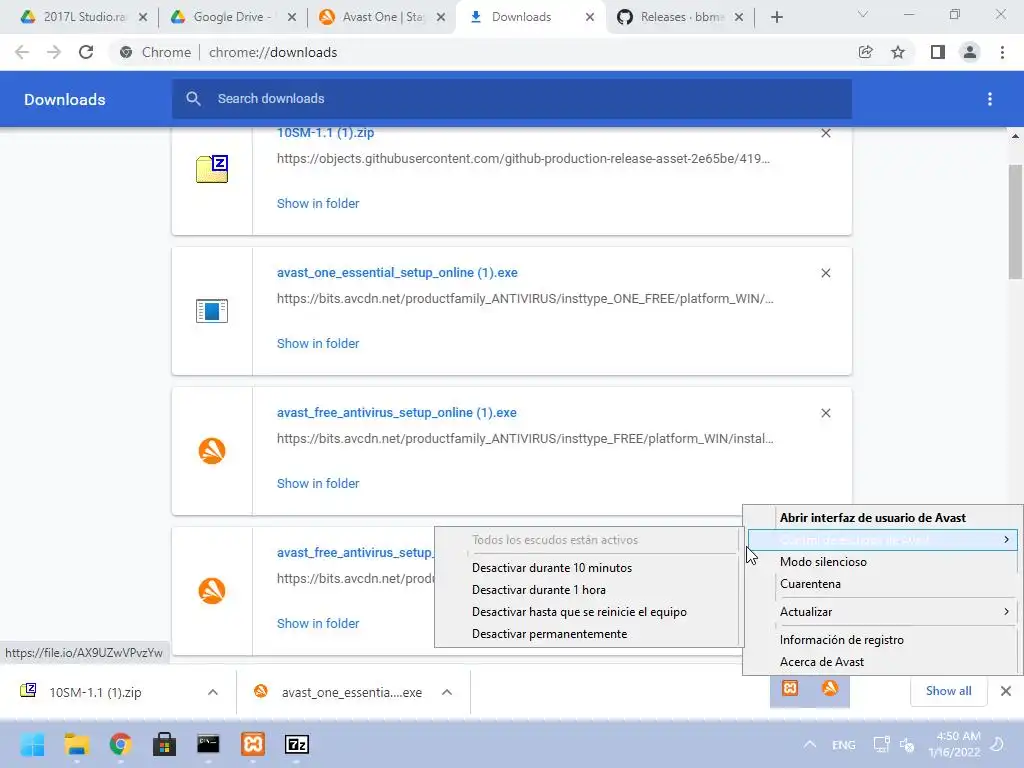
Task: Click the zip file icon of 10SM-1.1 (1).zip entry
Action: 212,169
